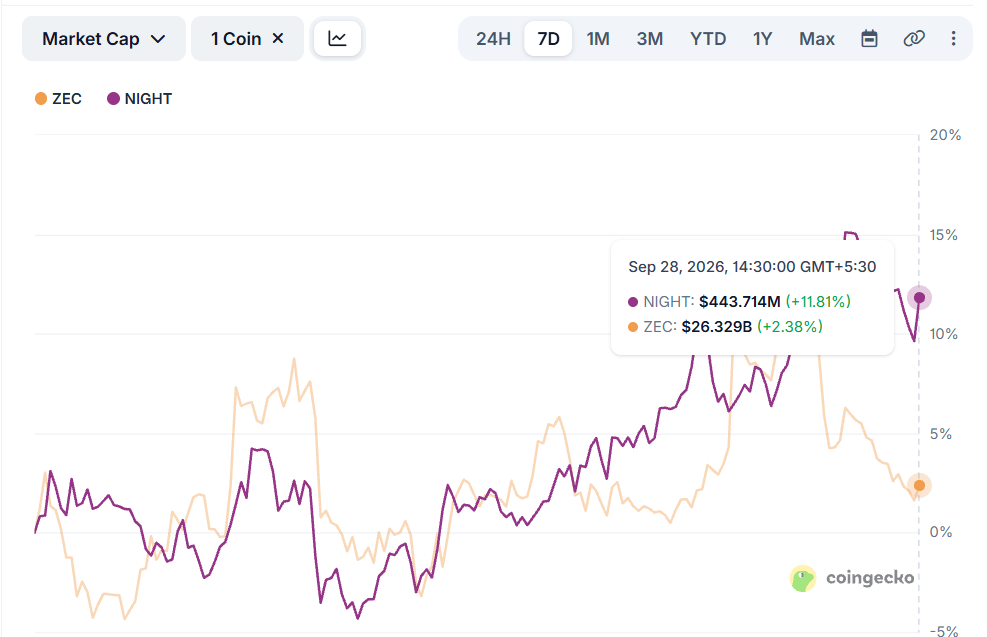The width and height of the screenshot is (987, 637).
Task: Click the 5% y-axis label
Action: click(941, 434)
